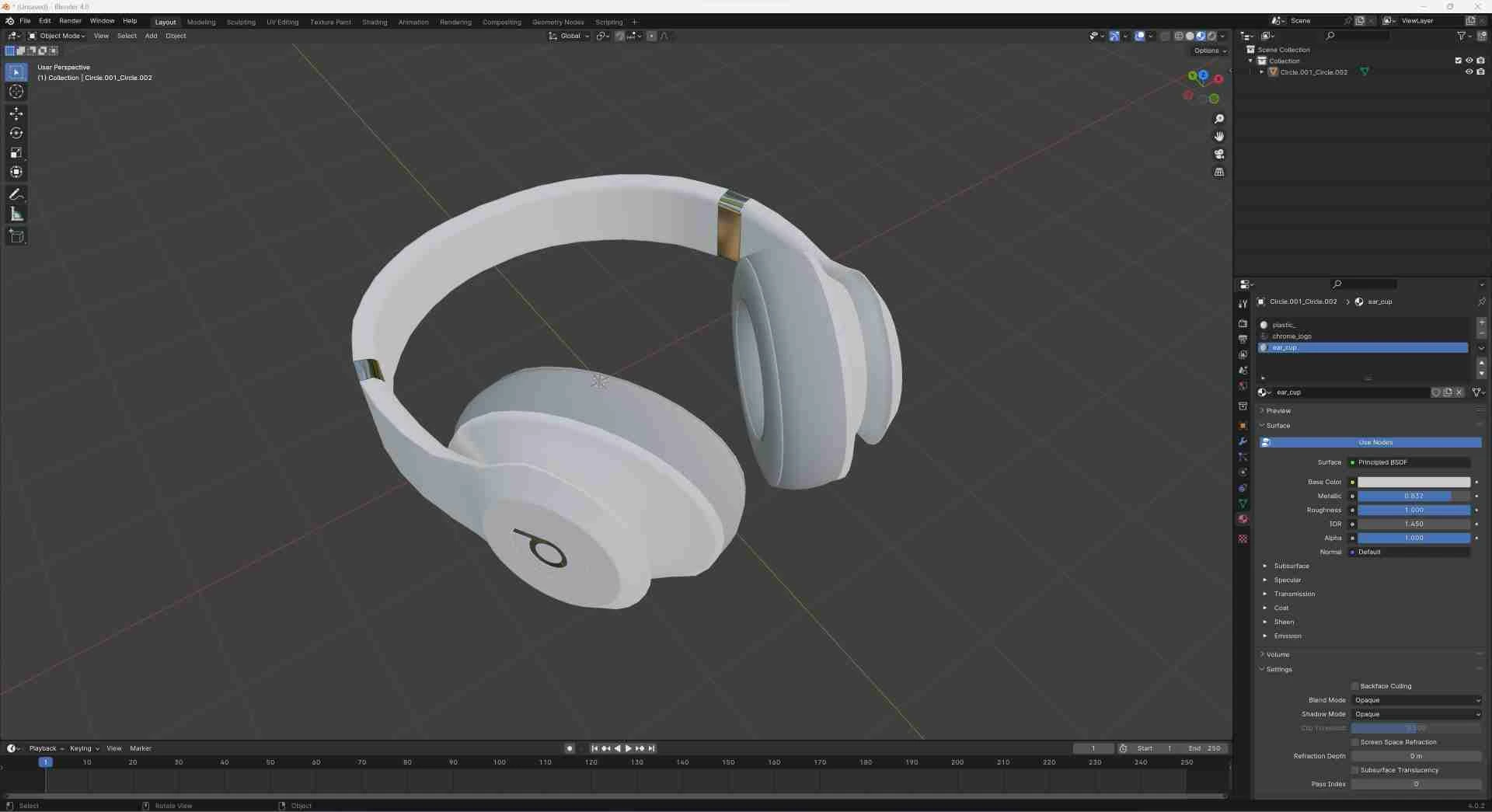Activate the 3D Cursor tool
The image size is (1492, 812).
(16, 92)
